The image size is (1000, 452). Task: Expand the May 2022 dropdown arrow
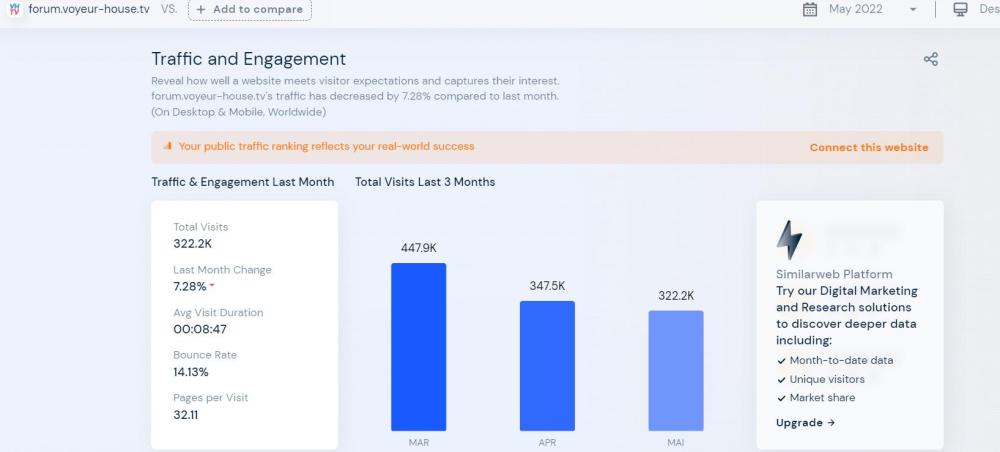(x=912, y=10)
